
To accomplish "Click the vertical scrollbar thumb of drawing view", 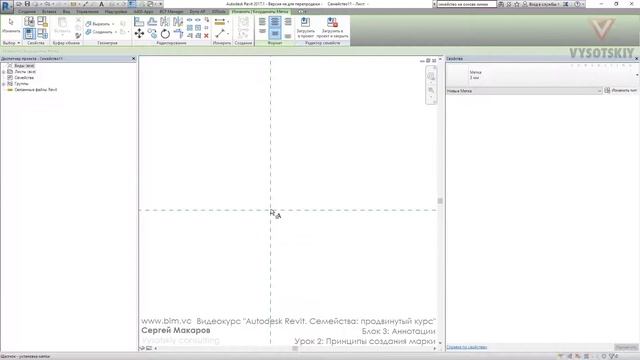I will [x=440, y=201].
